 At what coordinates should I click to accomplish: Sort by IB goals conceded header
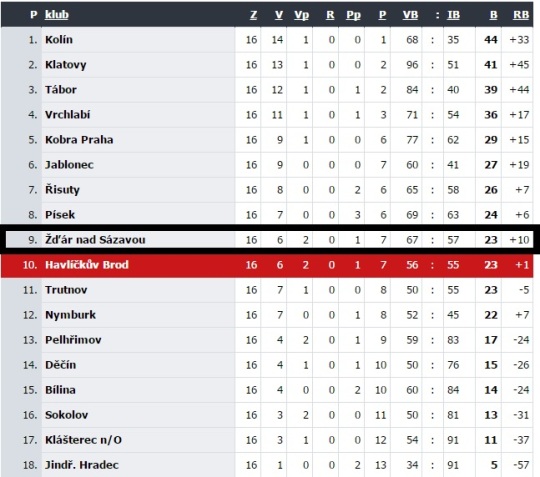454,15
